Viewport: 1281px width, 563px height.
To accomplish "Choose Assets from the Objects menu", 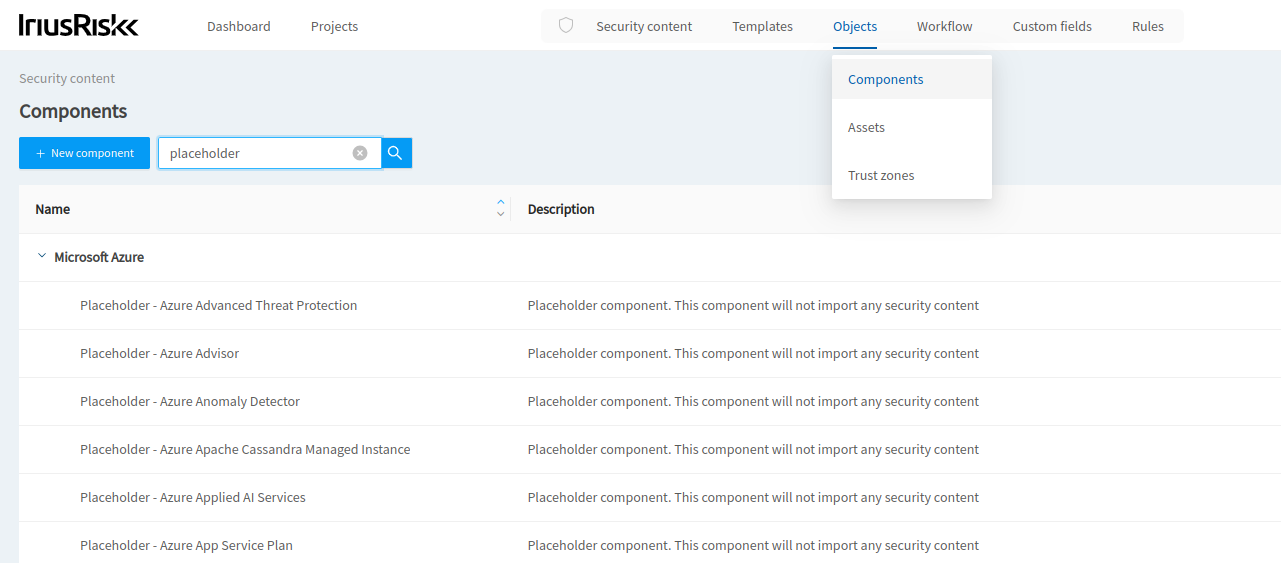I will pos(912,127).
